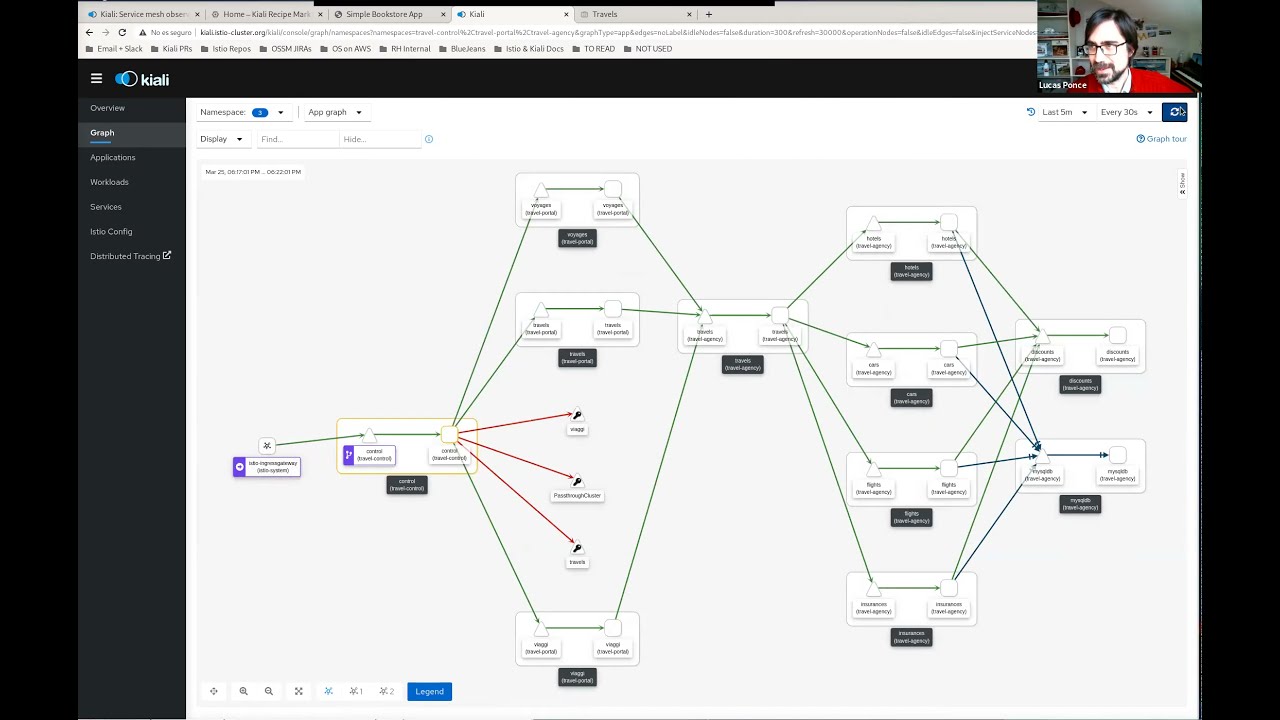Click the time range history icon
The width and height of the screenshot is (1280, 720).
[x=1031, y=112]
